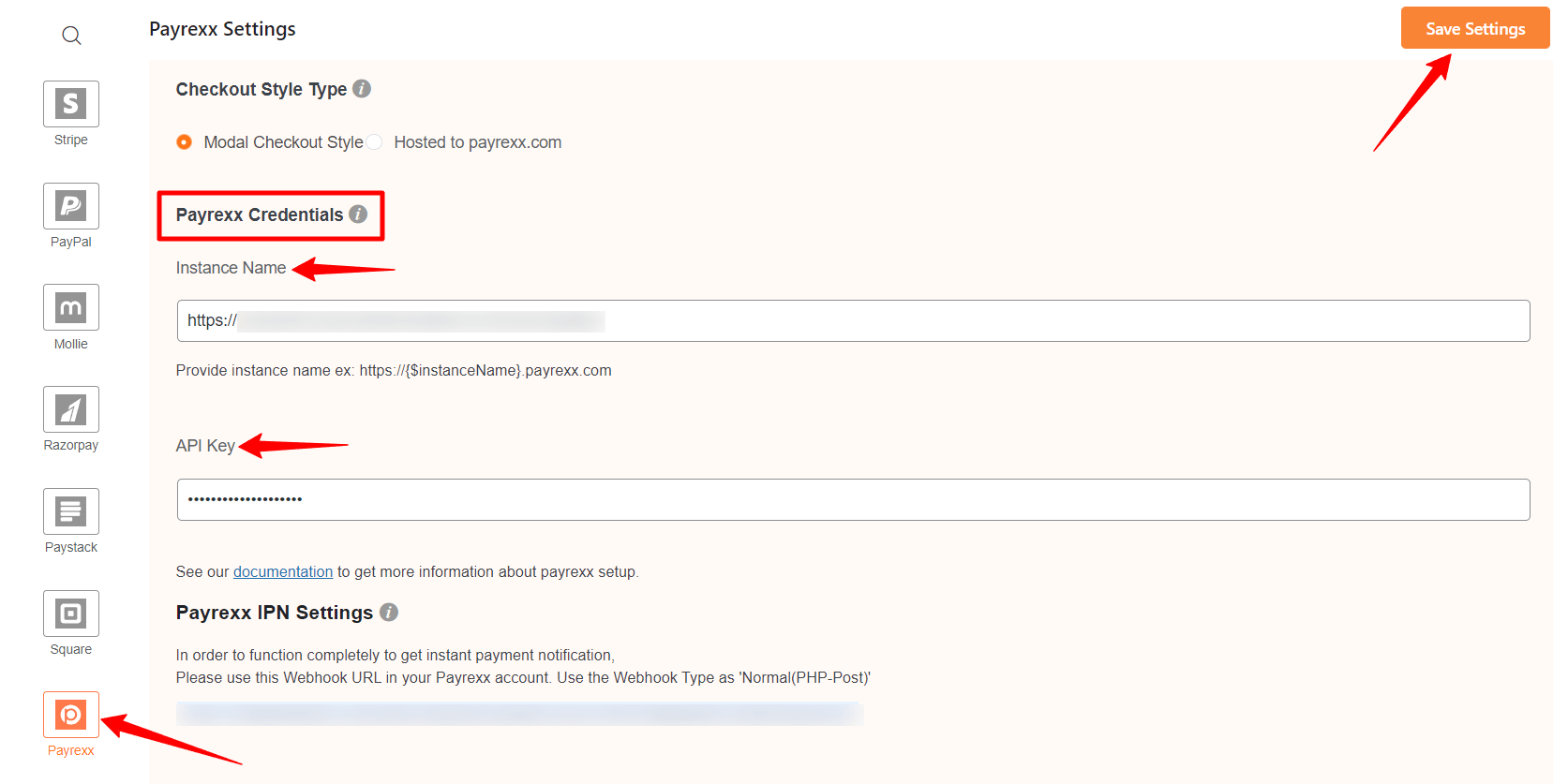Click the search magnifier icon
This screenshot has height=784, width=1553.
tap(71, 36)
